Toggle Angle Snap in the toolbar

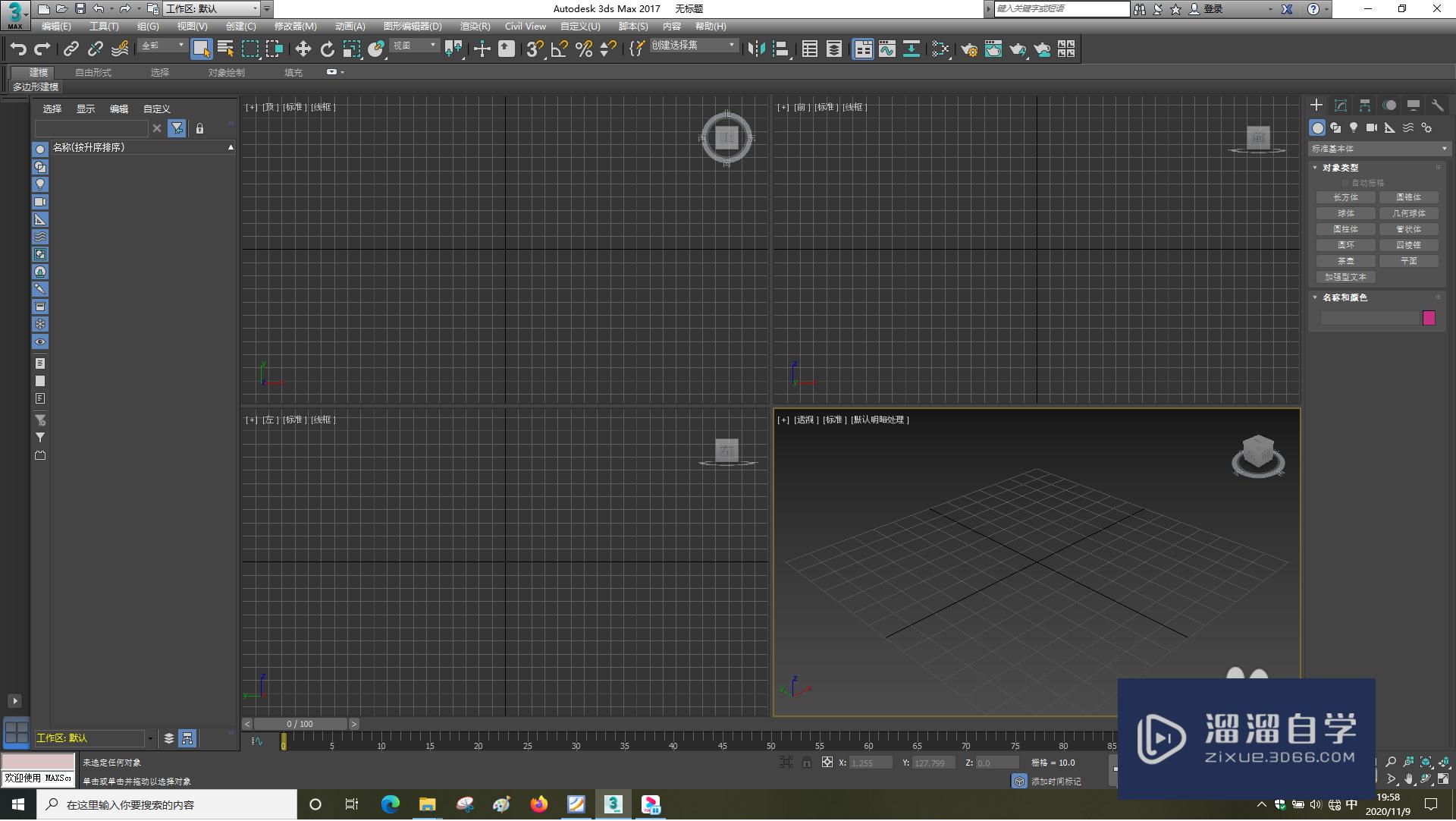[559, 49]
